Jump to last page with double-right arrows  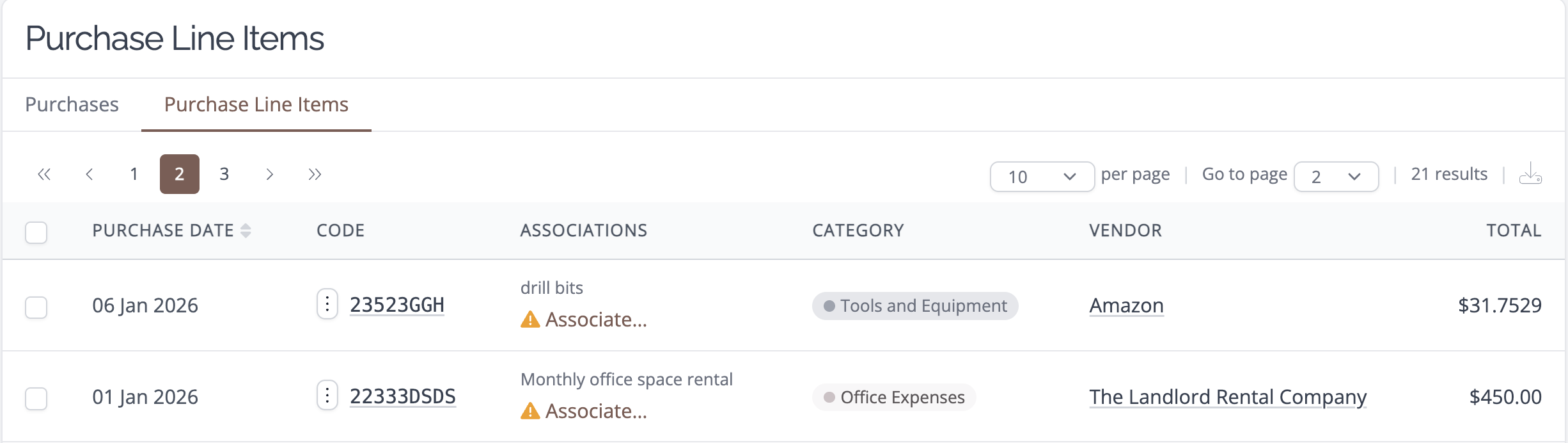[x=315, y=174]
